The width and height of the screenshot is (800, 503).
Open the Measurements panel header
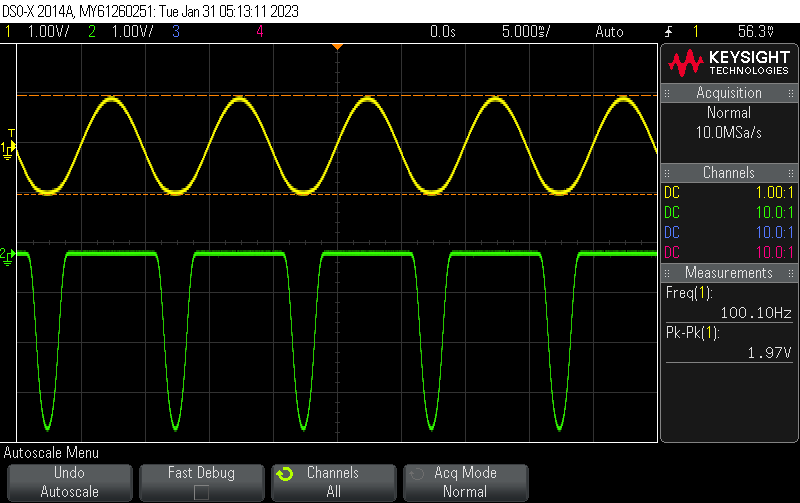click(729, 273)
